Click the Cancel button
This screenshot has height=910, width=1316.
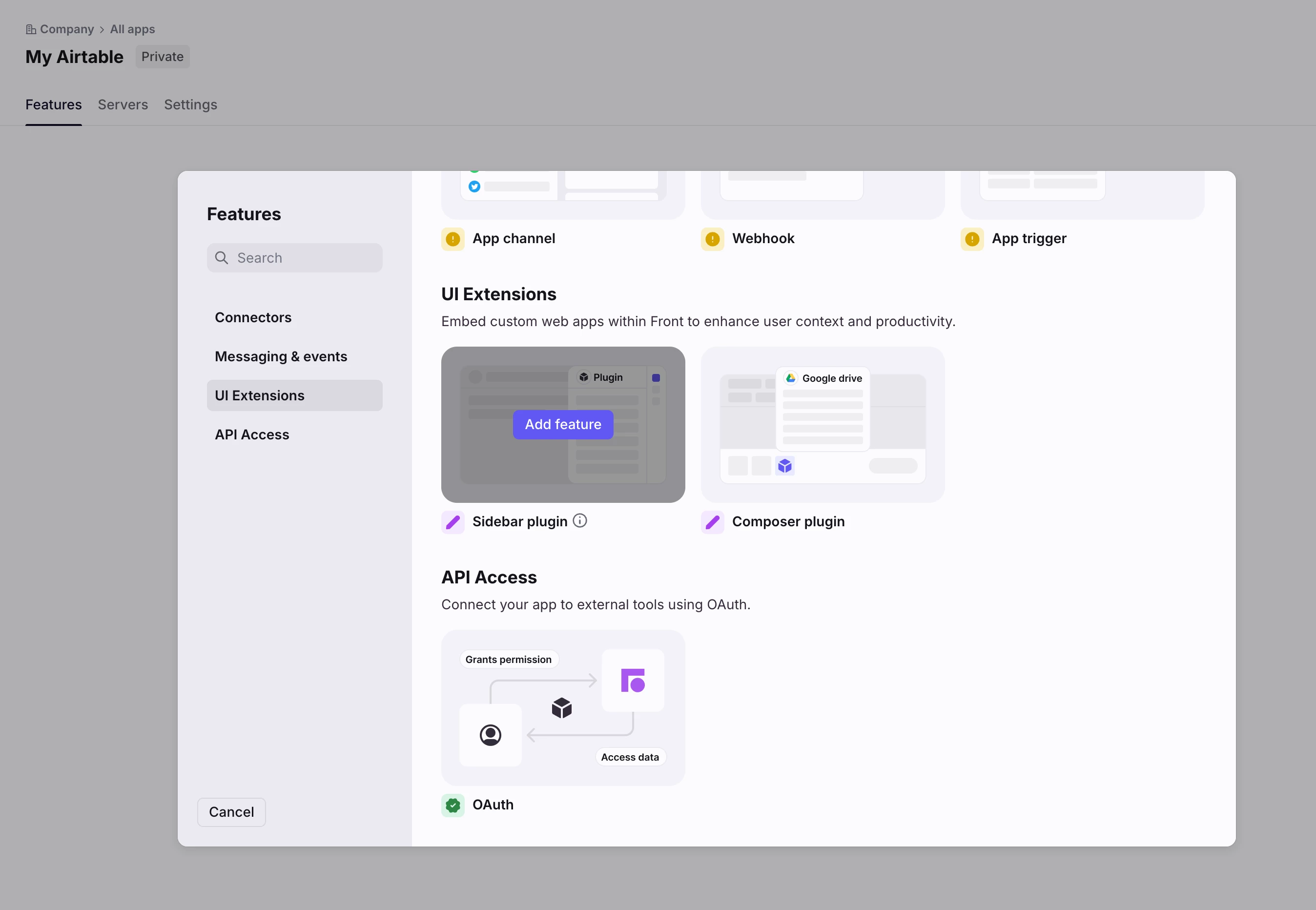[x=231, y=812]
